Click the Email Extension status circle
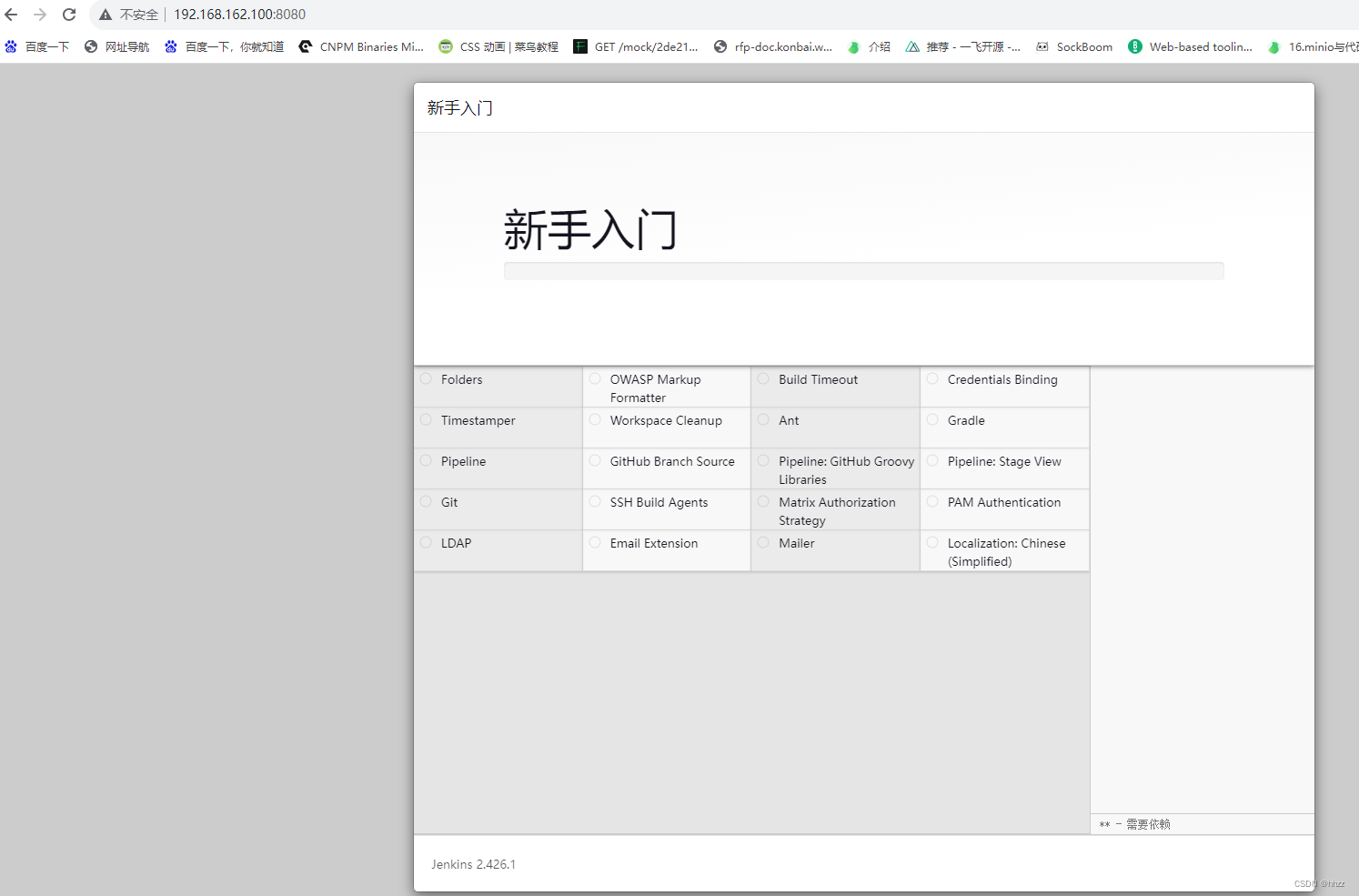 tap(595, 542)
